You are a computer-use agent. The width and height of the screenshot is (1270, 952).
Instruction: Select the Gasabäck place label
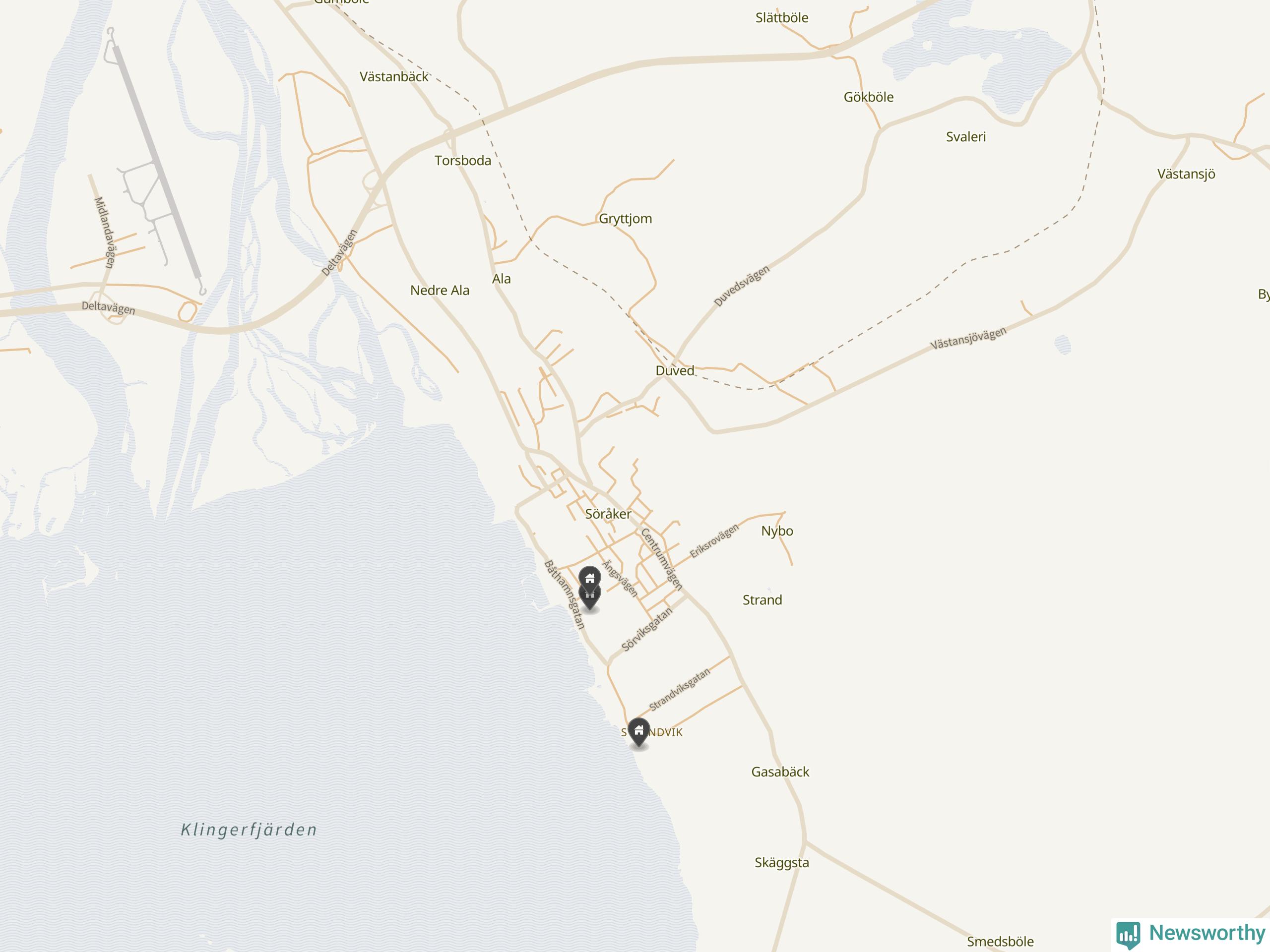point(780,772)
